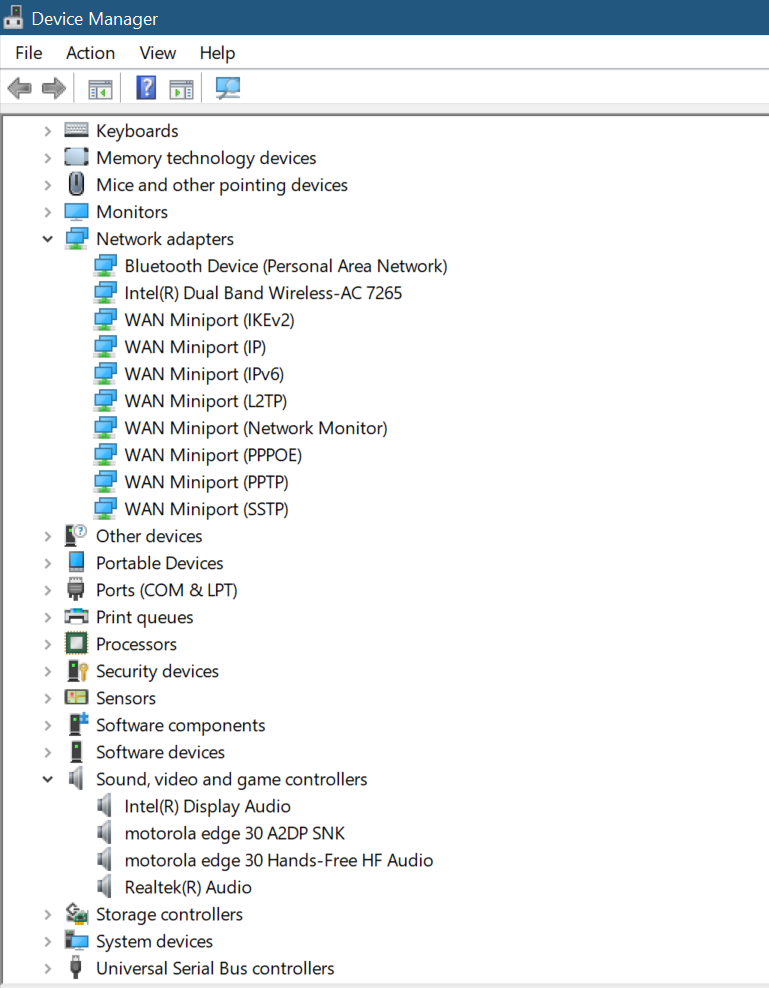Open the File menu

[28, 53]
